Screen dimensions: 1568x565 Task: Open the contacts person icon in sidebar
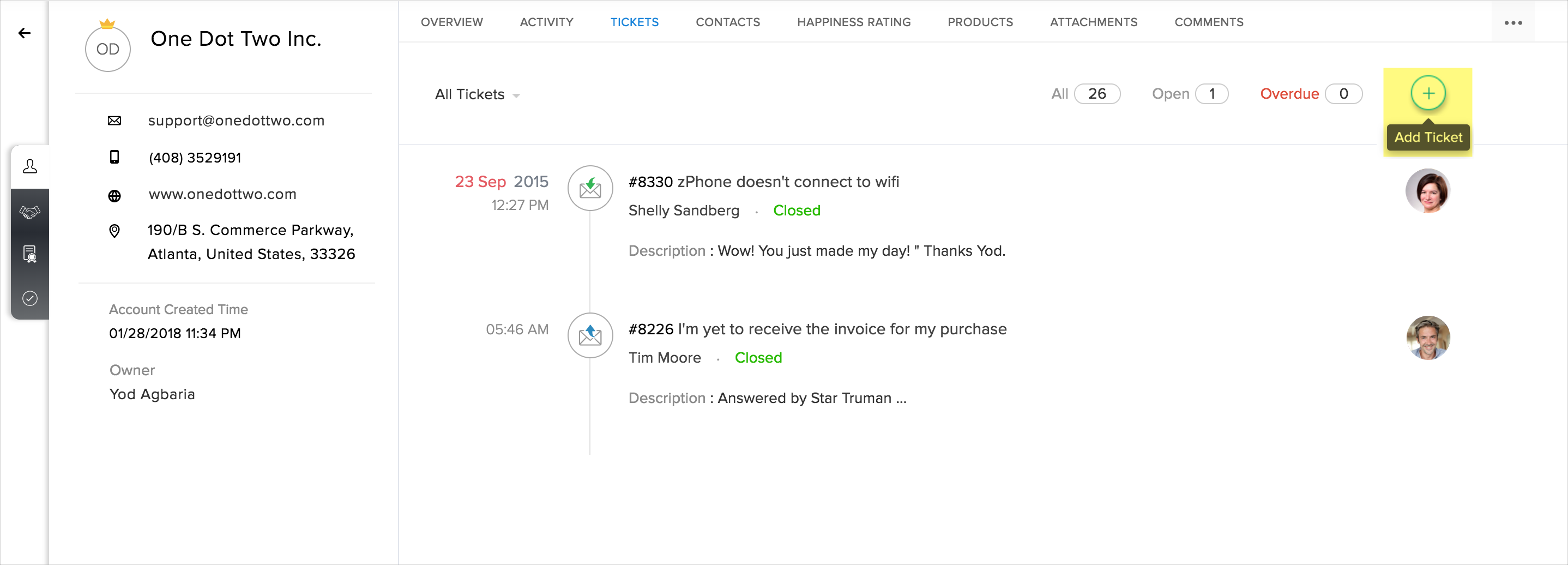tap(30, 166)
